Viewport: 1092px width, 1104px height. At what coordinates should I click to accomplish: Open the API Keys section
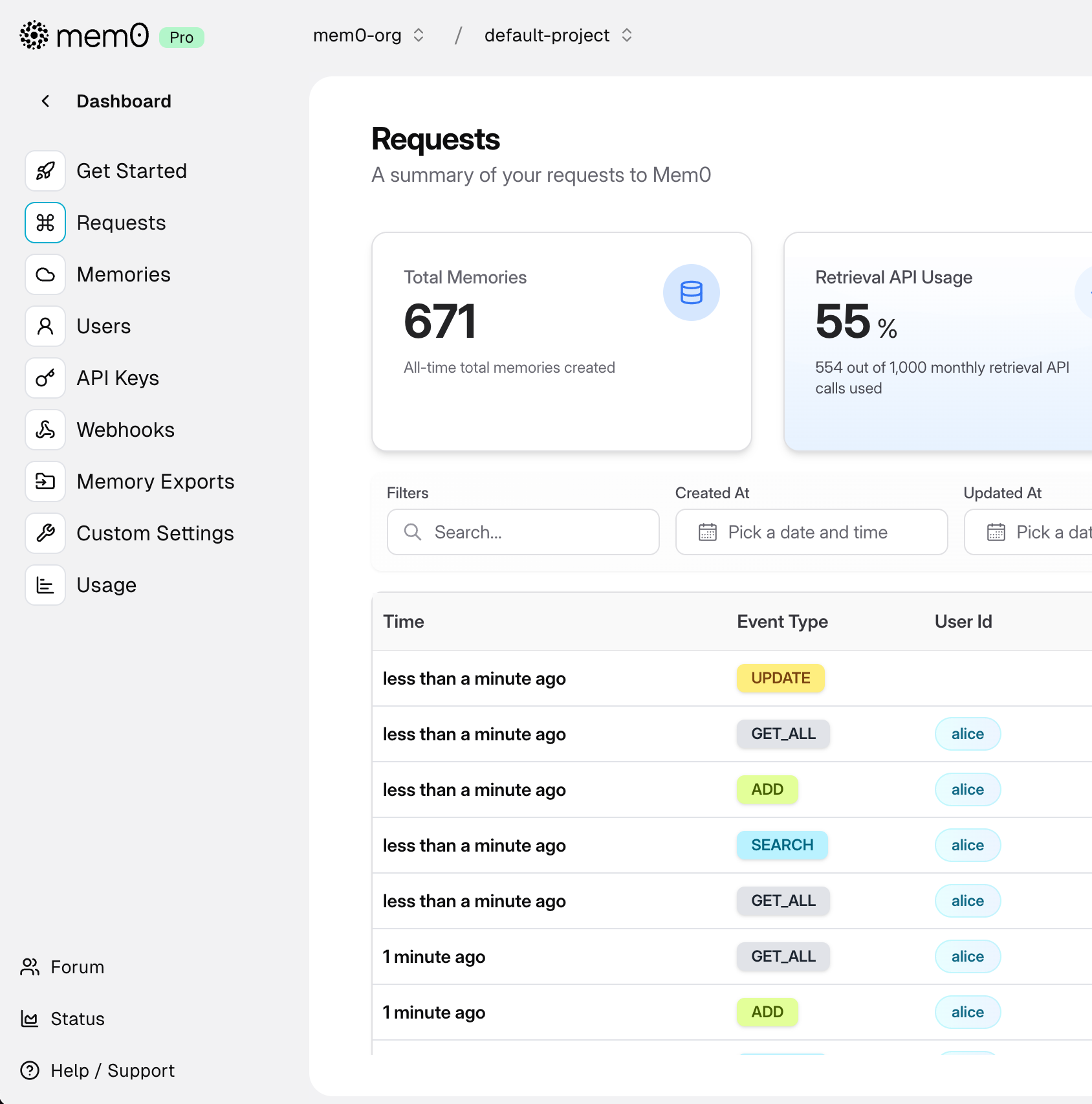pyautogui.click(x=118, y=378)
